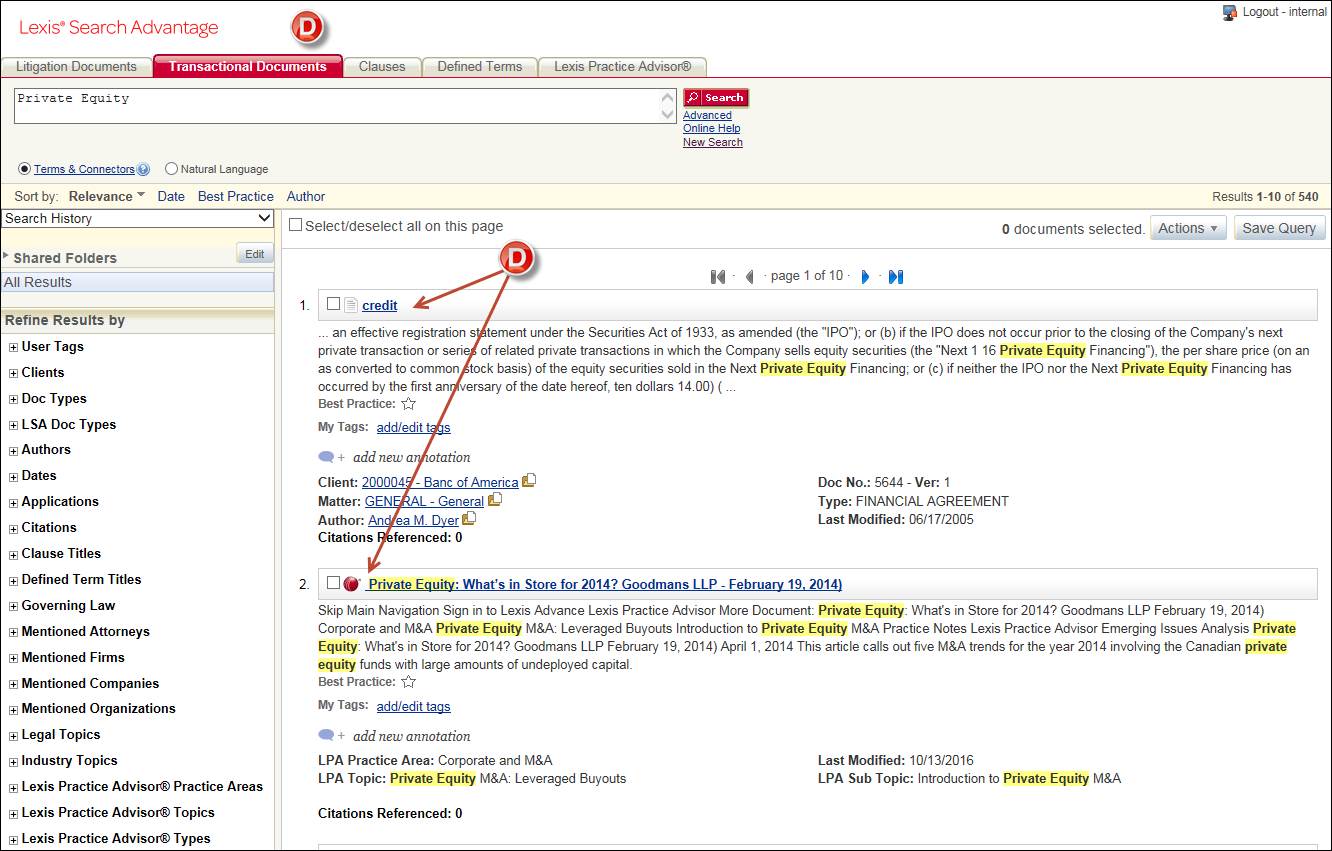Expand the Shared Folders section

click(x=7, y=257)
